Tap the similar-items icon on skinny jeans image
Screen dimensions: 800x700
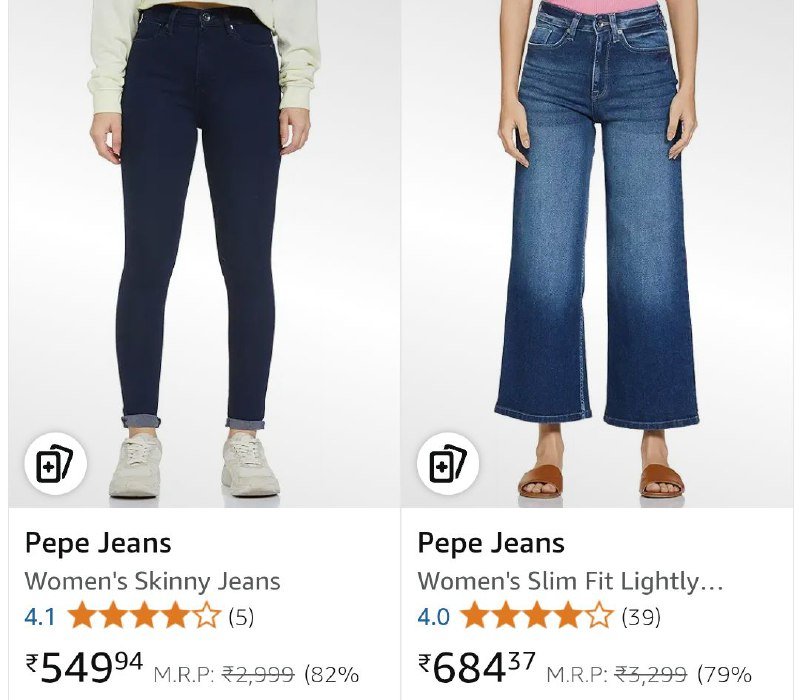pos(56,463)
